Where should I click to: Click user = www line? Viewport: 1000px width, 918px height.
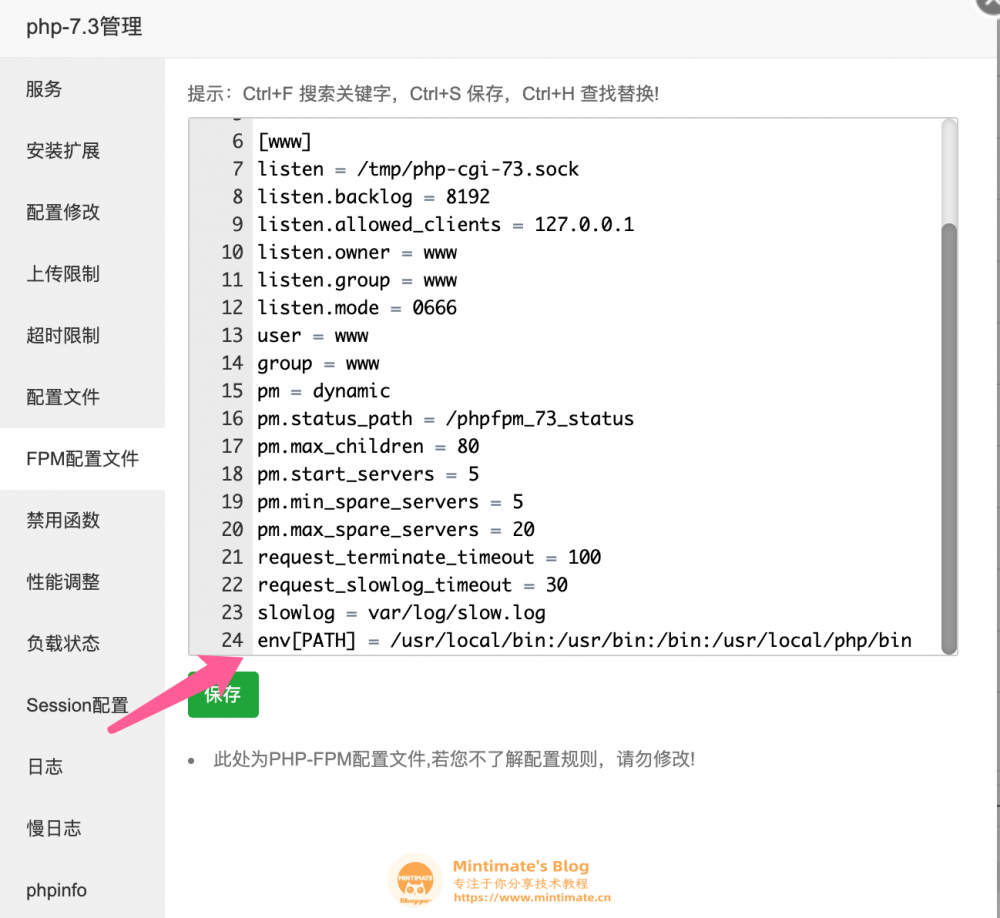pyautogui.click(x=312, y=336)
